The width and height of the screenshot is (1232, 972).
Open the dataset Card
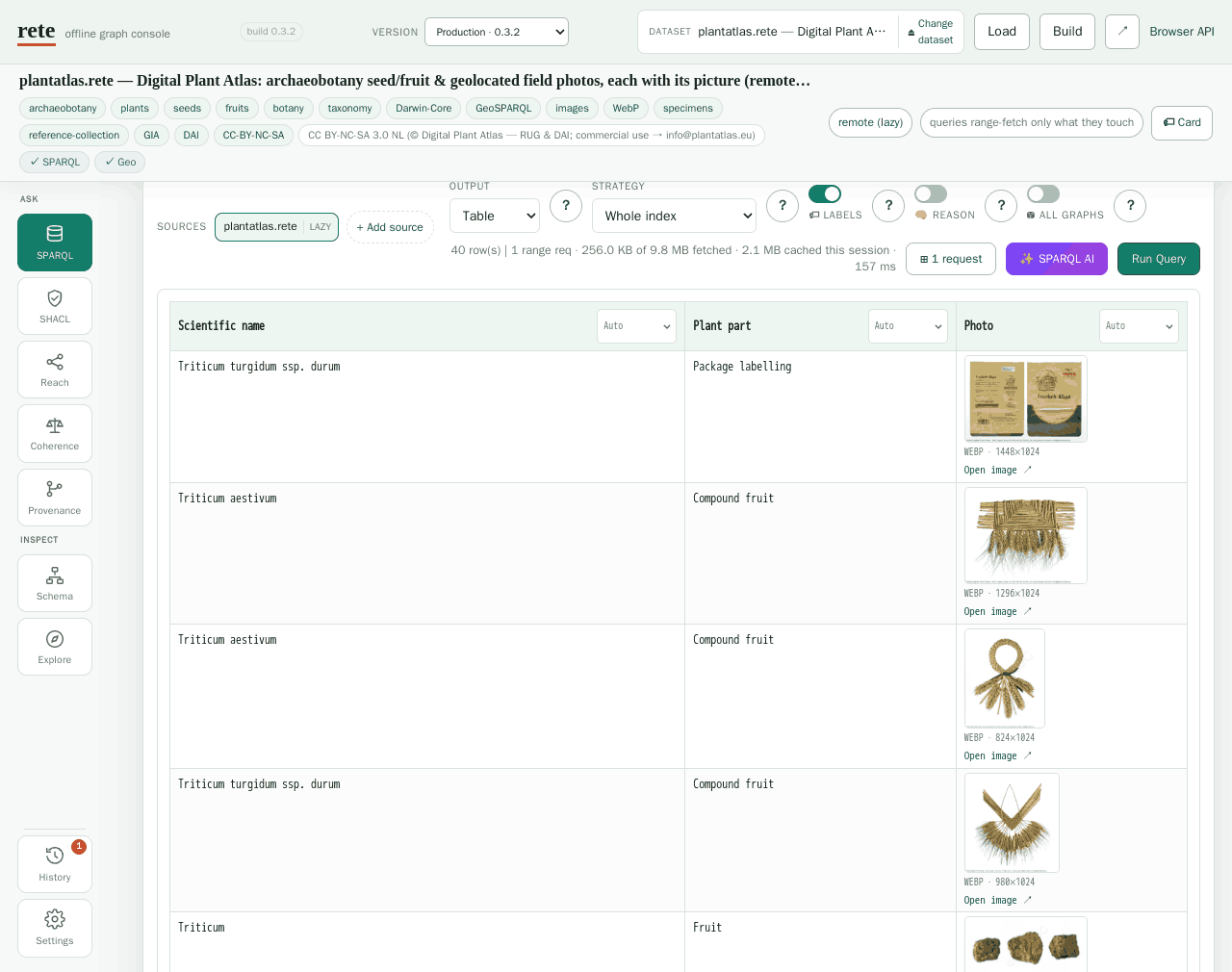1182,122
